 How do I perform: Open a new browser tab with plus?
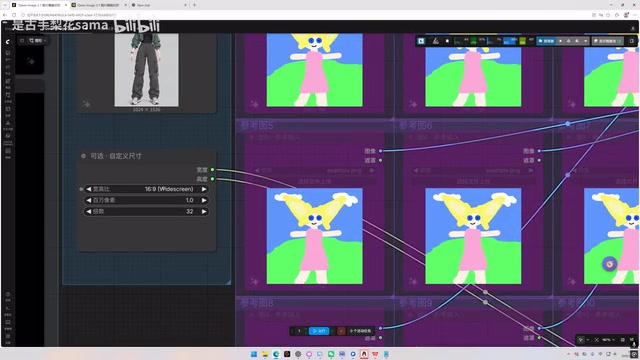(x=194, y=5)
